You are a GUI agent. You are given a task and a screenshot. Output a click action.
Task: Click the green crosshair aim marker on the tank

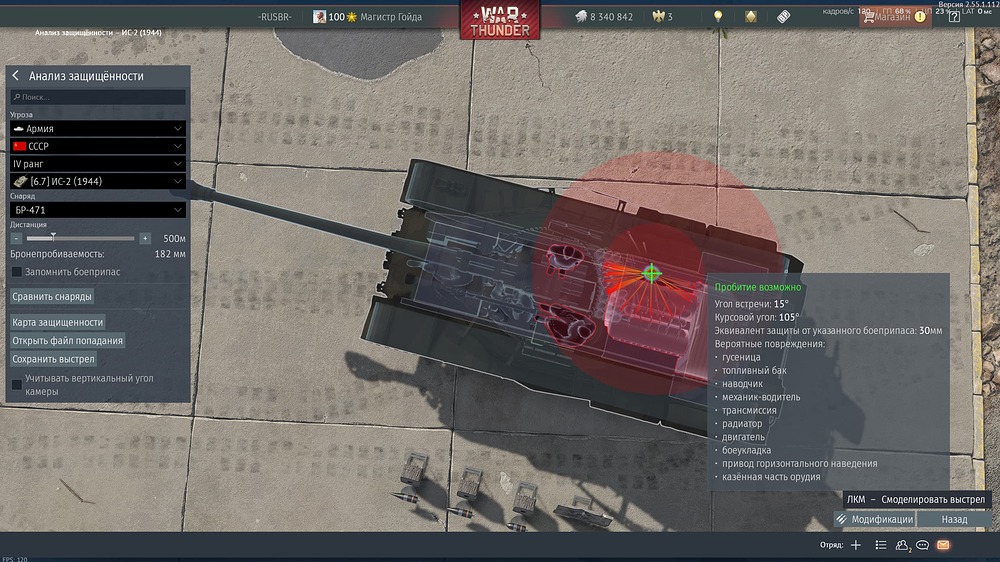pyautogui.click(x=651, y=274)
